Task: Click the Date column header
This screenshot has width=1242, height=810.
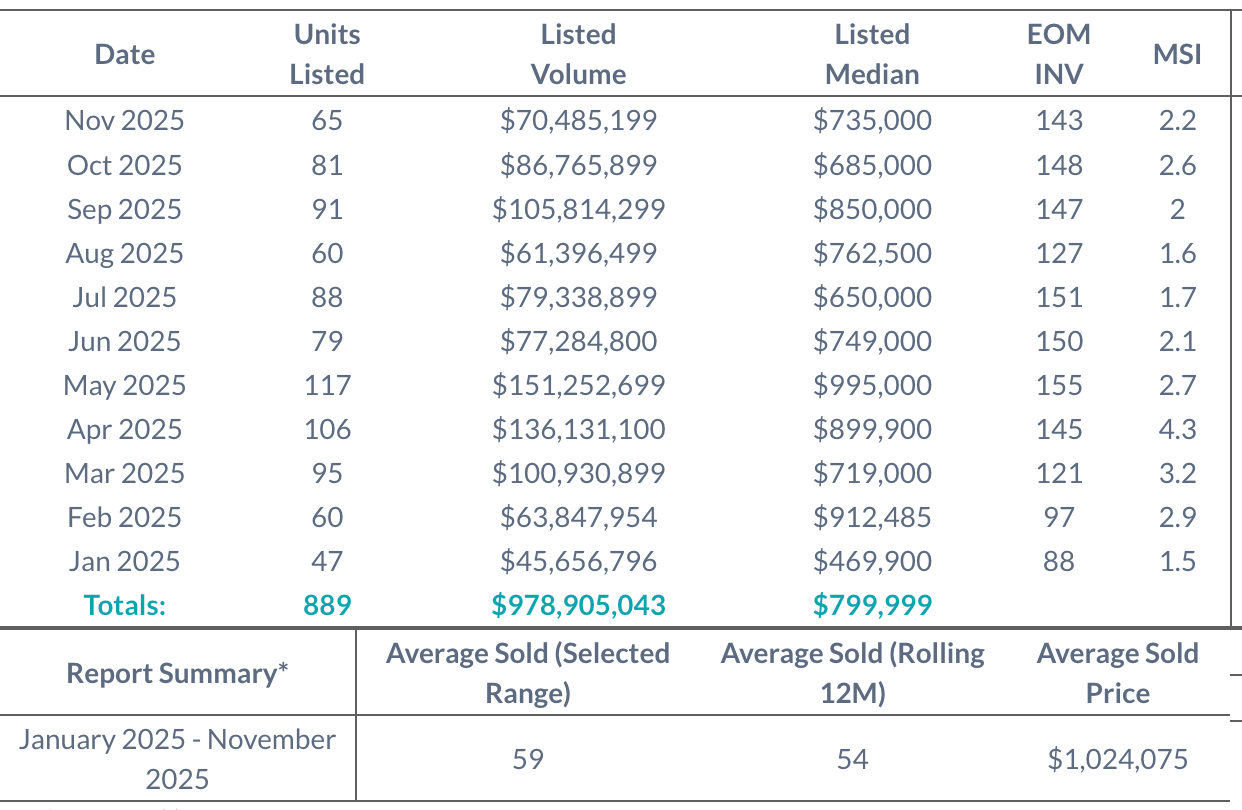Action: [x=125, y=54]
